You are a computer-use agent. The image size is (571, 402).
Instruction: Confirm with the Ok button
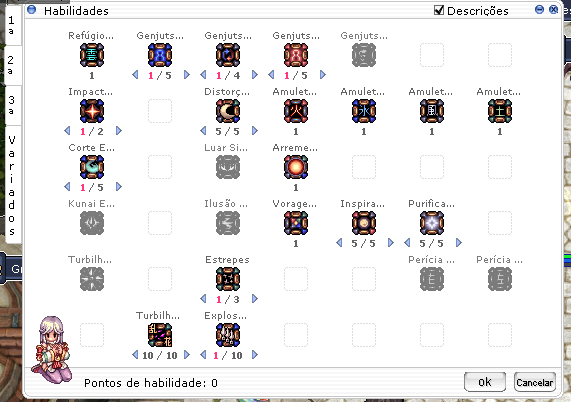click(x=485, y=382)
